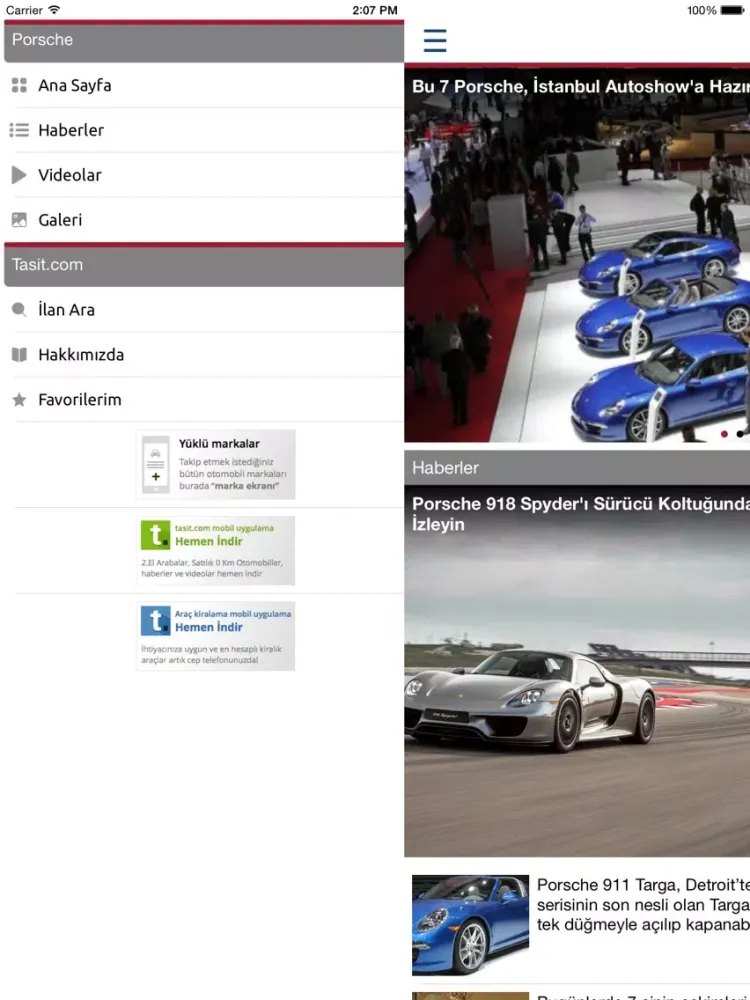The width and height of the screenshot is (750, 1000).
Task: Click the Ana Sayfa grid icon
Action: pyautogui.click(x=19, y=85)
